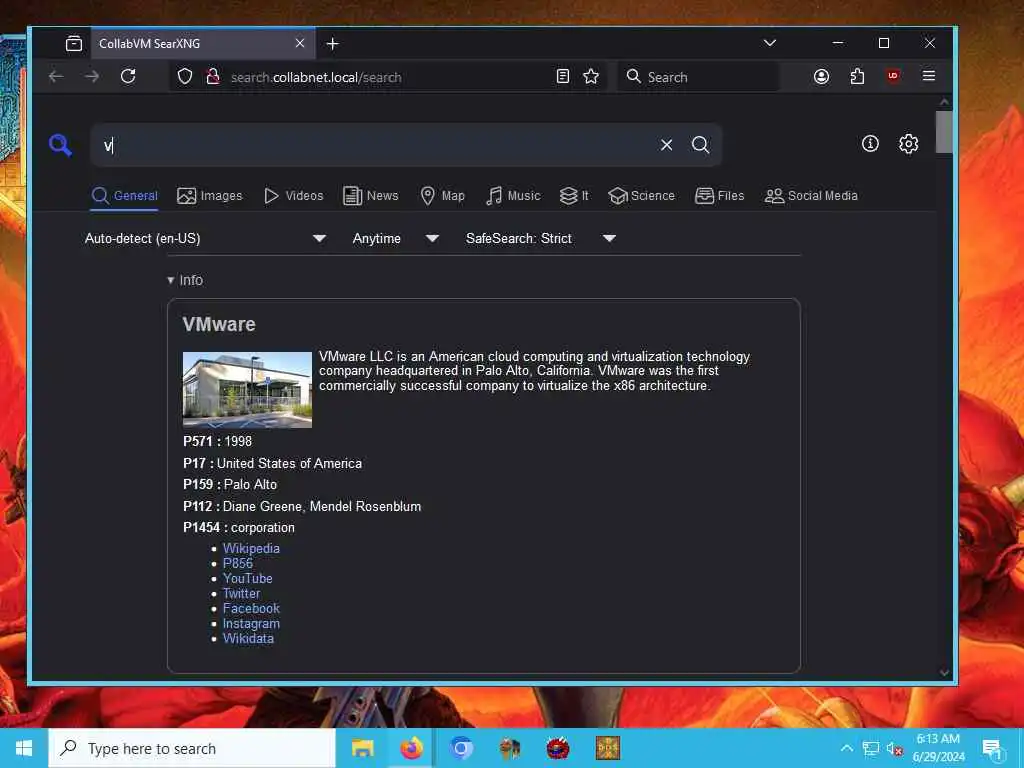
Task: Open Firefox from the taskbar
Action: click(x=411, y=748)
